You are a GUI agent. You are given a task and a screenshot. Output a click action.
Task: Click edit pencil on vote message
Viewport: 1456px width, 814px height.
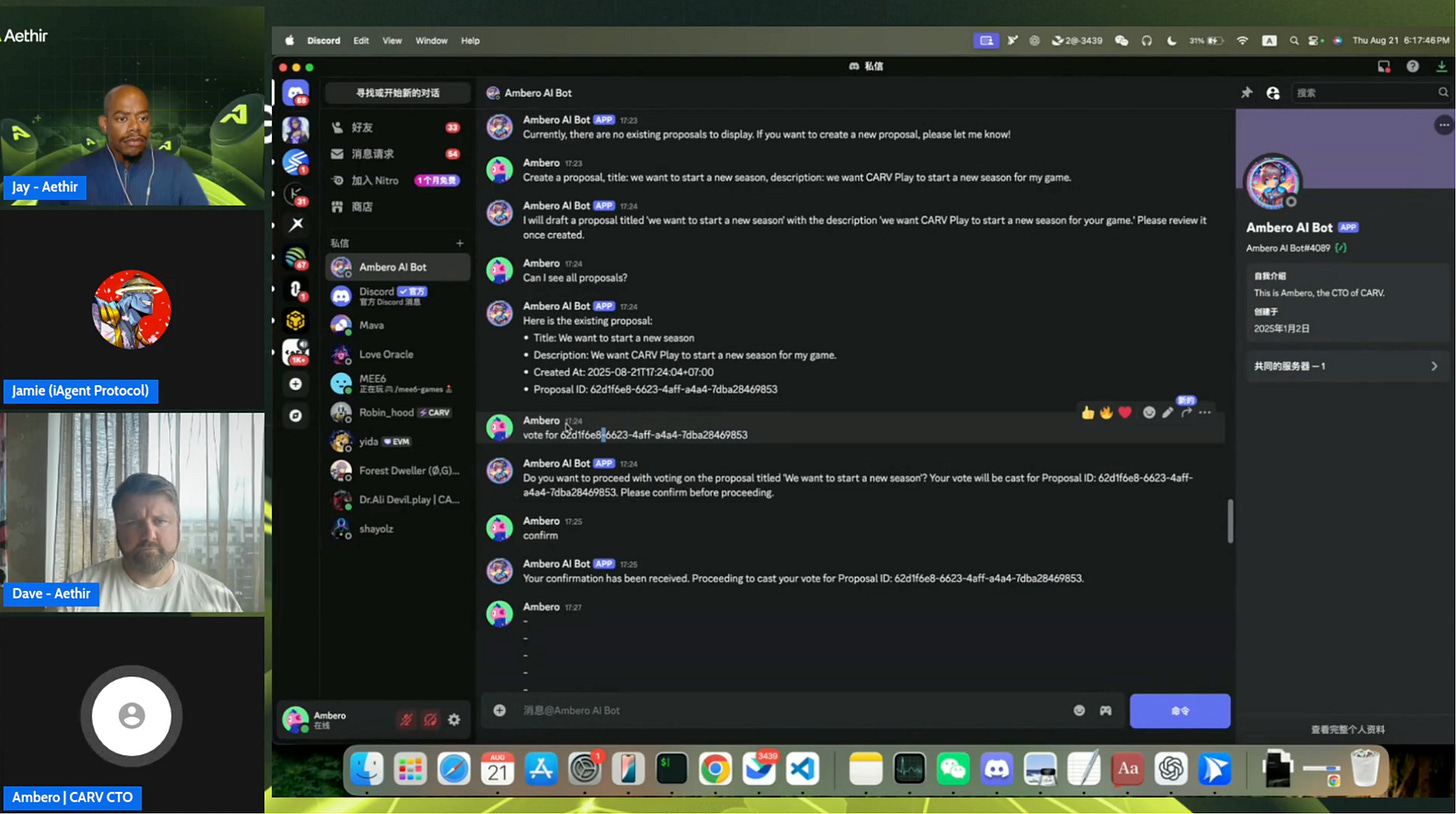(x=1167, y=412)
